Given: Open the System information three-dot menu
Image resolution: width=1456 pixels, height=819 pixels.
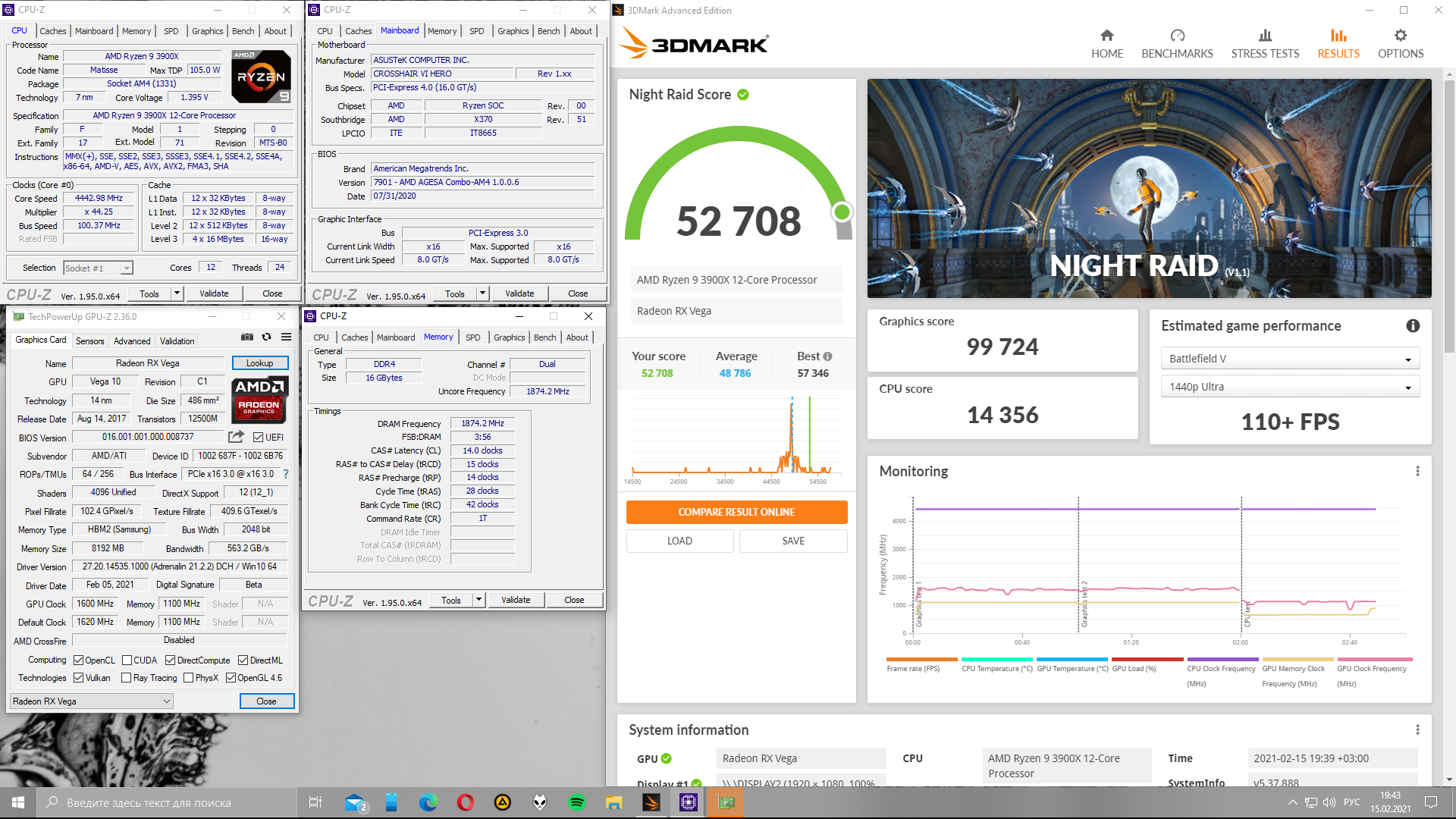Looking at the screenshot, I should pyautogui.click(x=1417, y=730).
